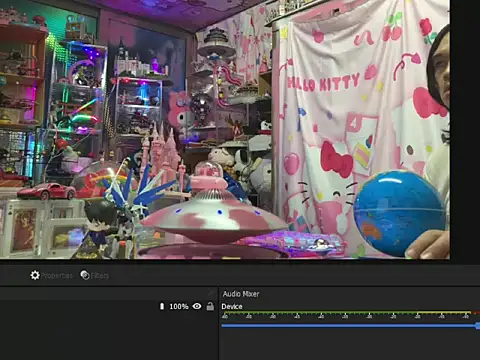Screen dimensions: 480x360
Task: Click the small white icon before 100%
Action: 162,306
